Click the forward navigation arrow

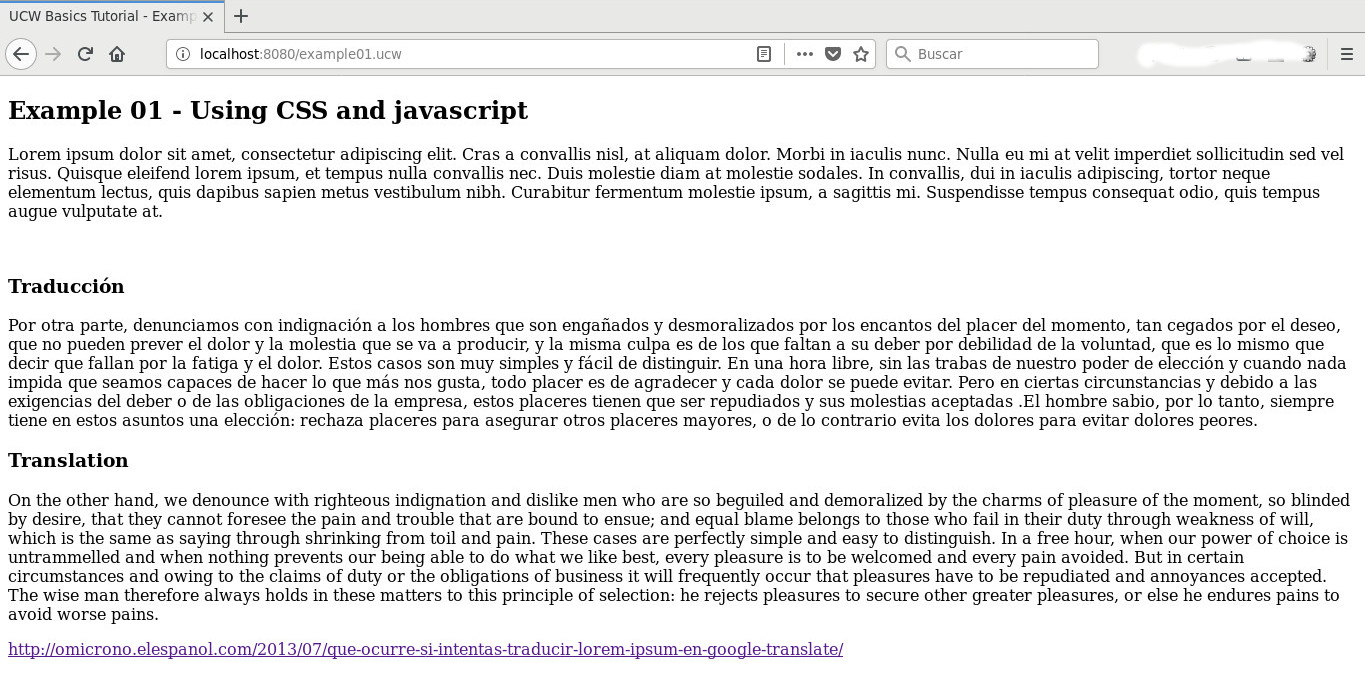tap(53, 54)
